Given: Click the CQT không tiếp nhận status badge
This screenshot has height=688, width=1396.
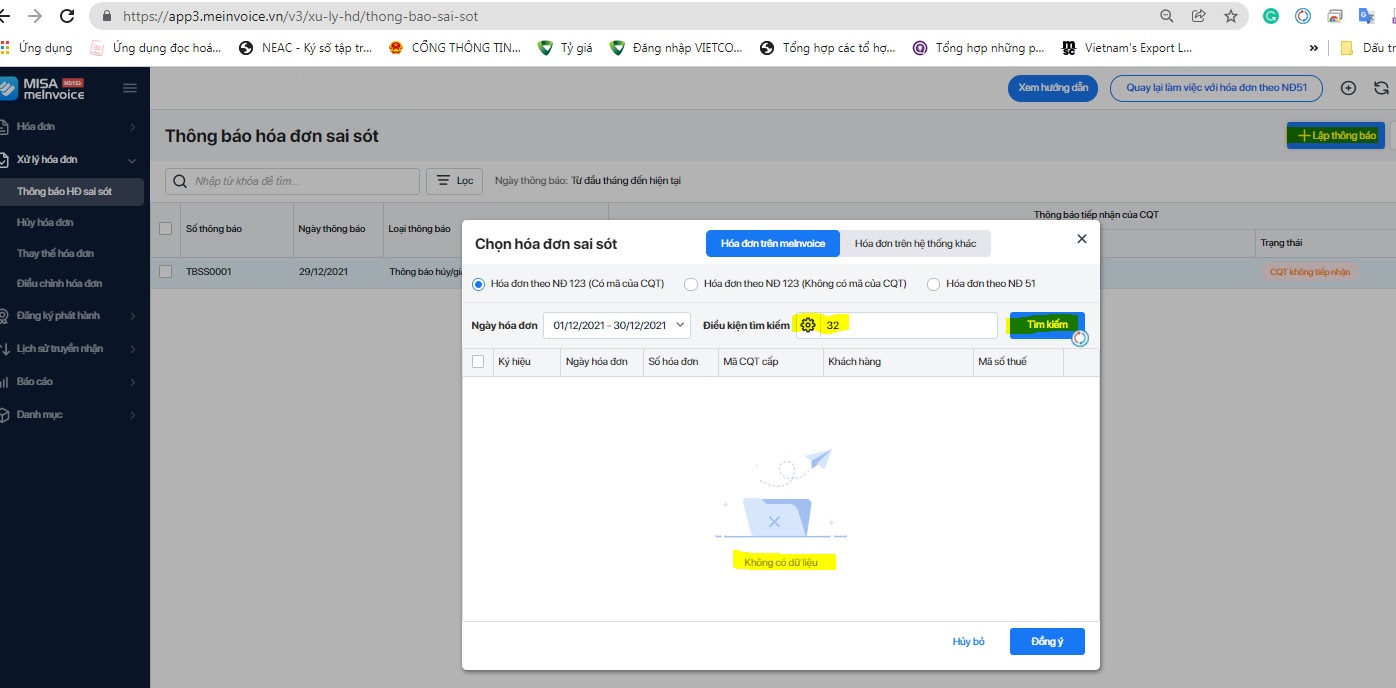Looking at the screenshot, I should (1310, 271).
